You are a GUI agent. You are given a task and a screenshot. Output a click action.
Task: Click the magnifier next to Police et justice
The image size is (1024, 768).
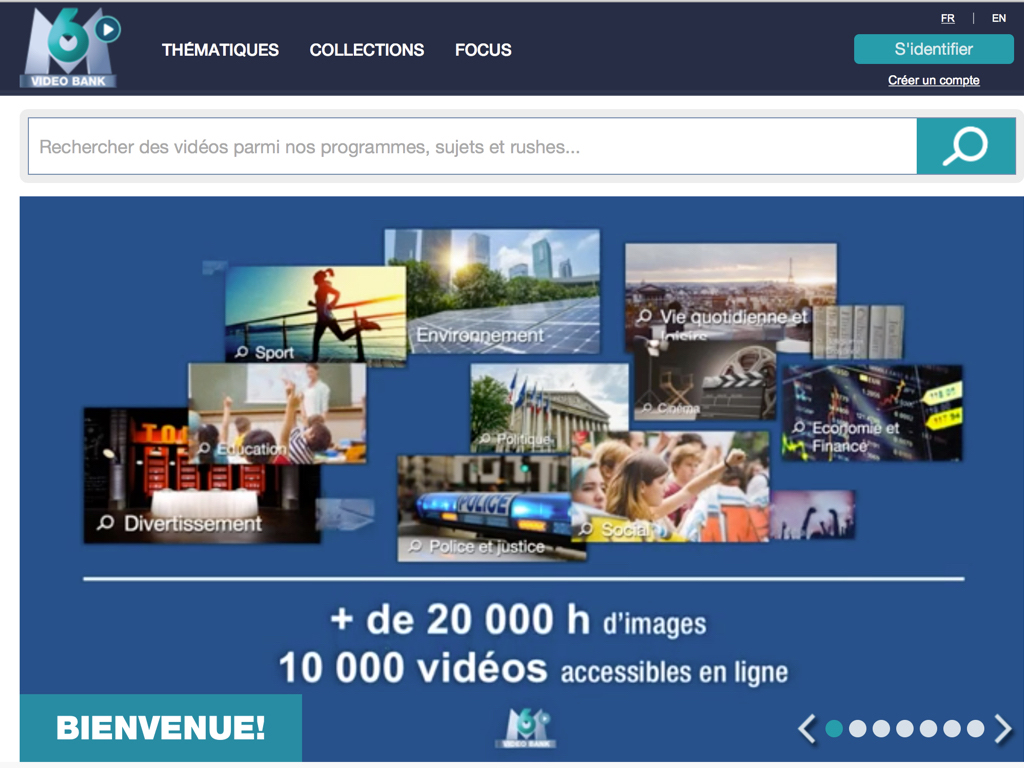click(x=414, y=547)
